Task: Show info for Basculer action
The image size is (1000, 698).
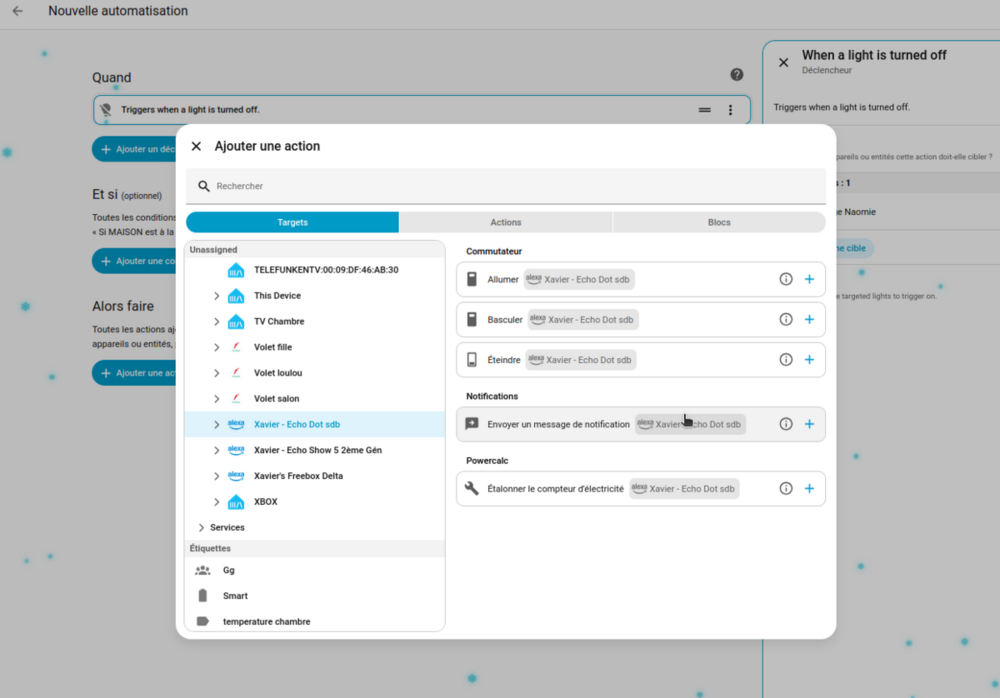Action: (x=786, y=320)
